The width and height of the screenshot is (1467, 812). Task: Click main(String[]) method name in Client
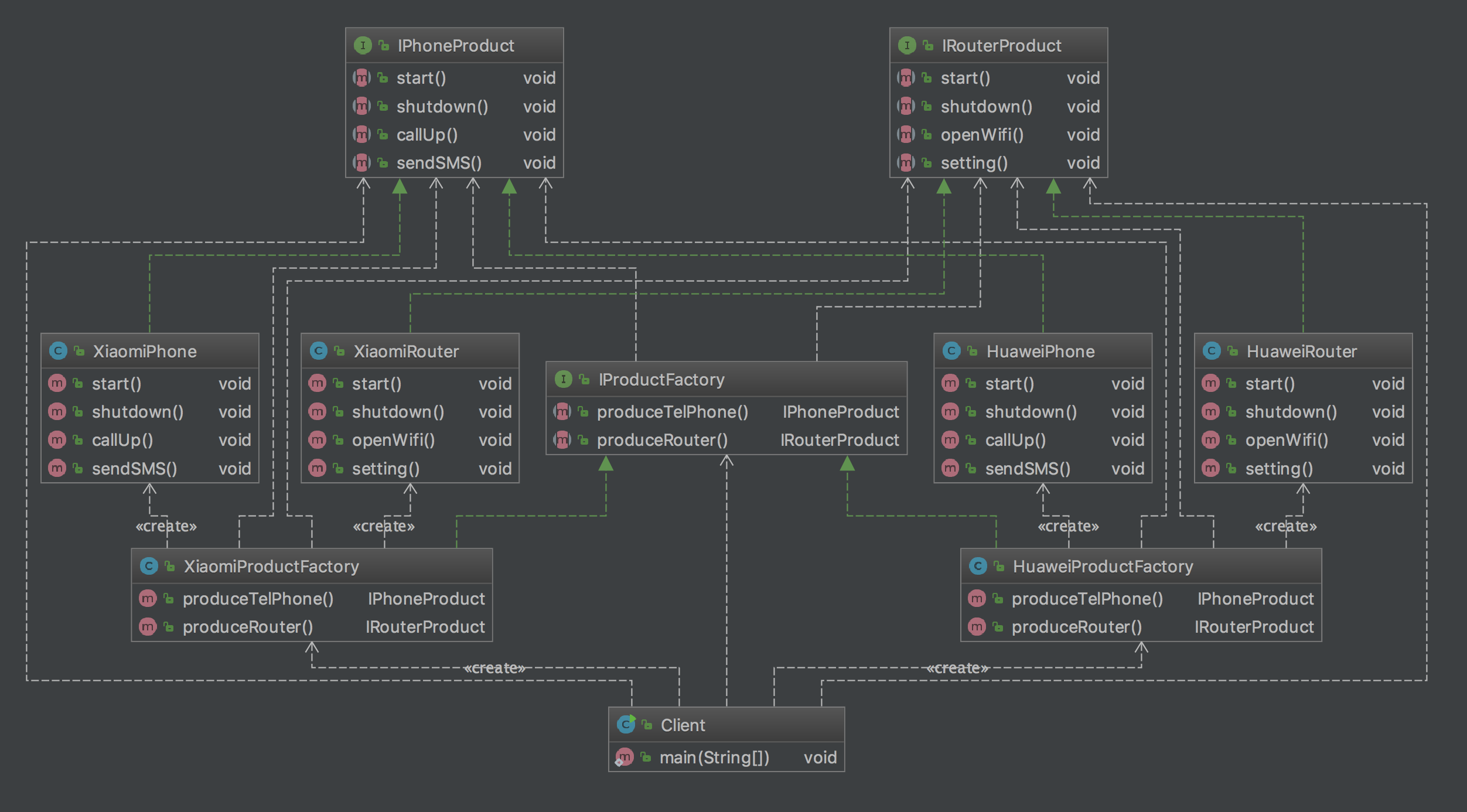pos(714,758)
